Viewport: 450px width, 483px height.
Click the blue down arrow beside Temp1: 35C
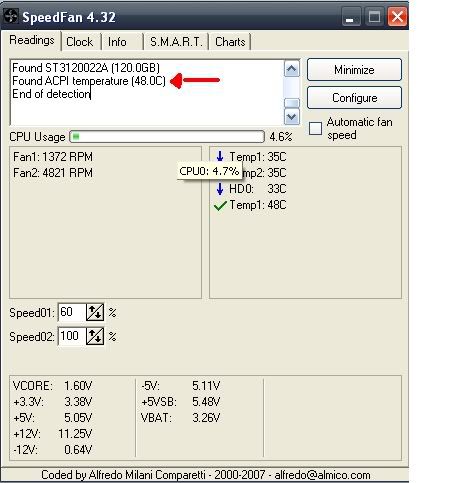tap(220, 156)
